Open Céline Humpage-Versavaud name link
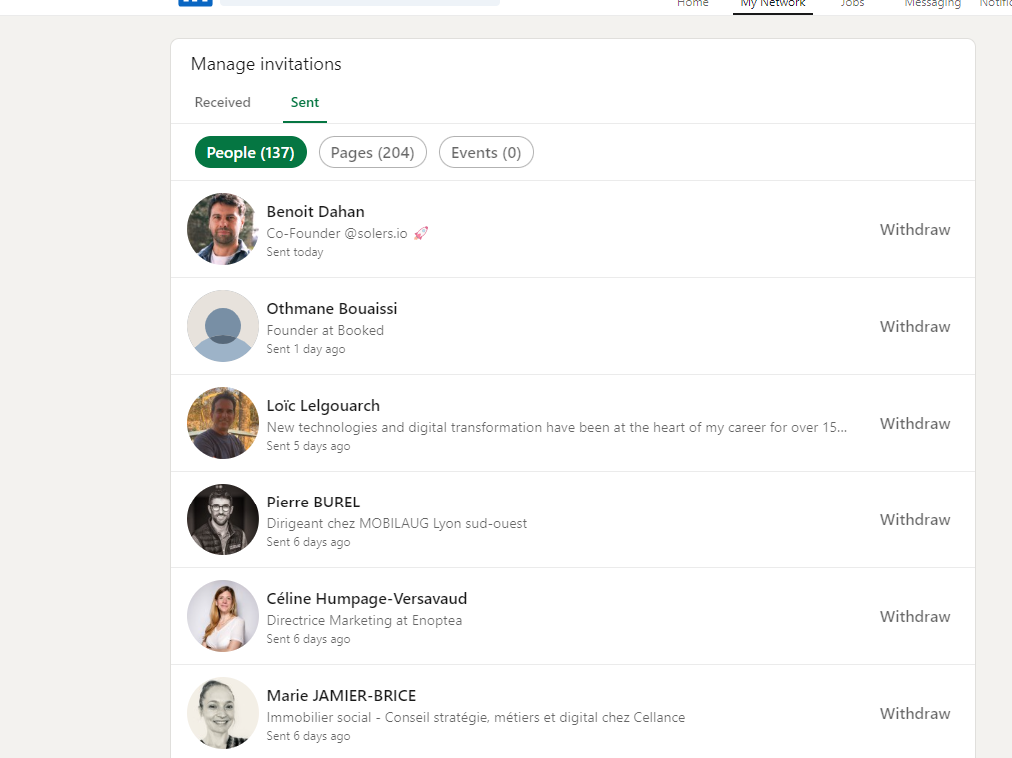Screen dimensions: 1012x758 click(x=367, y=599)
